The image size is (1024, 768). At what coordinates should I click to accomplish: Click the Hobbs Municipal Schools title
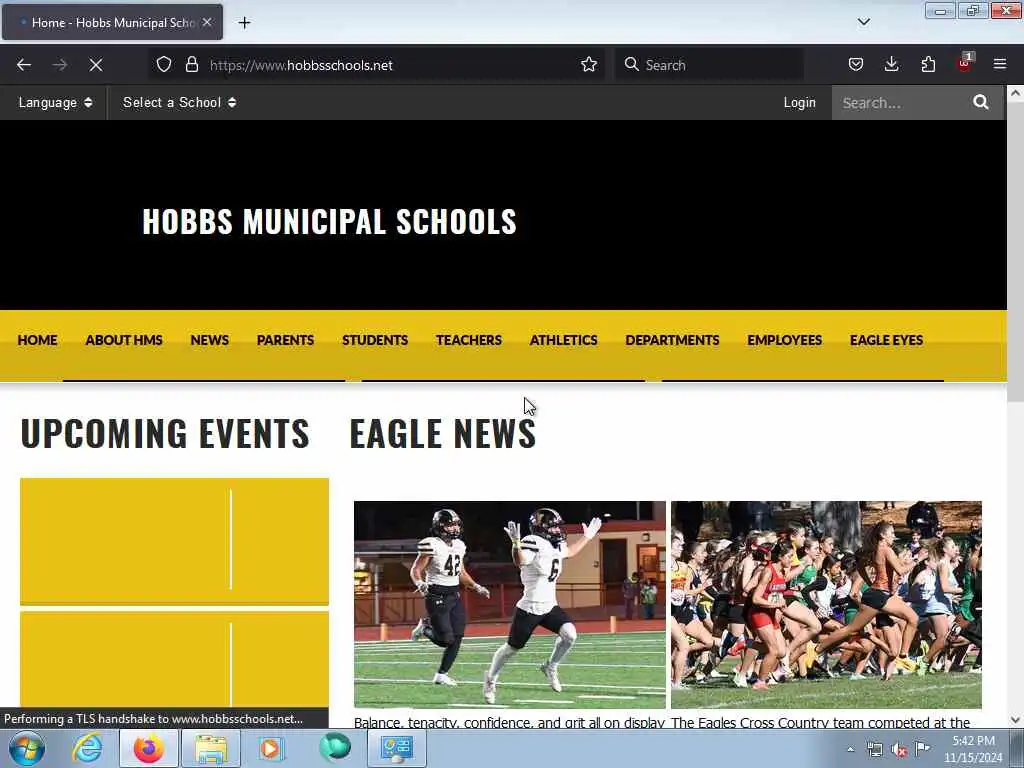click(x=330, y=221)
